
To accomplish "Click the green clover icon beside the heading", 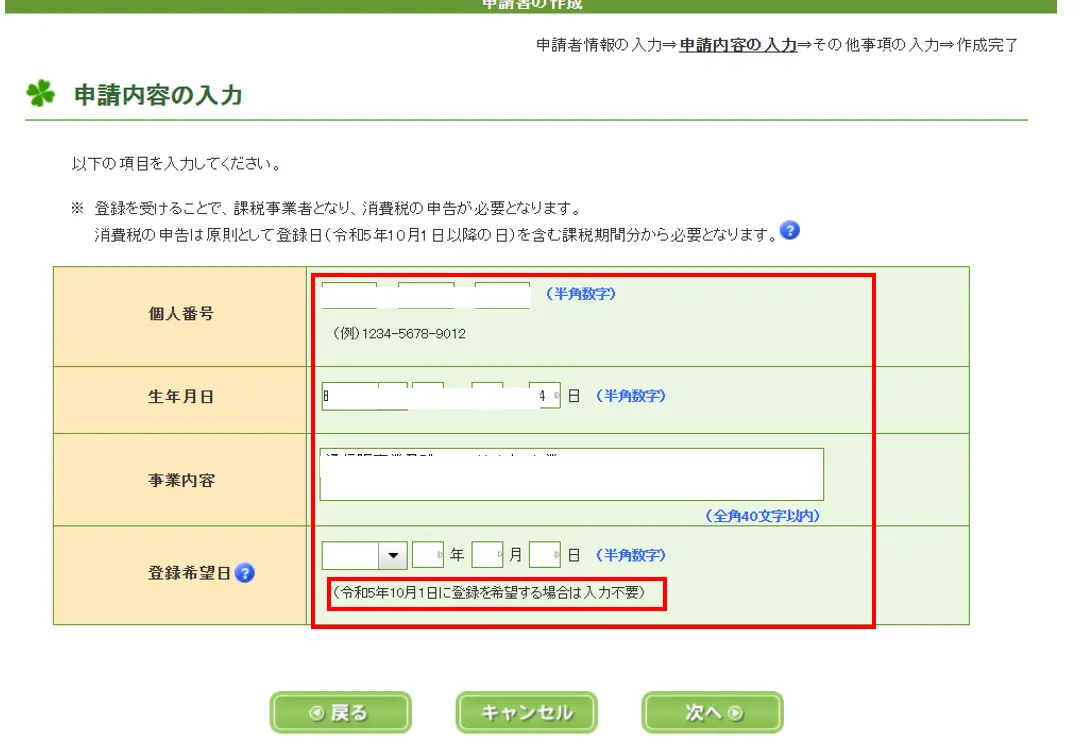I will (x=41, y=95).
